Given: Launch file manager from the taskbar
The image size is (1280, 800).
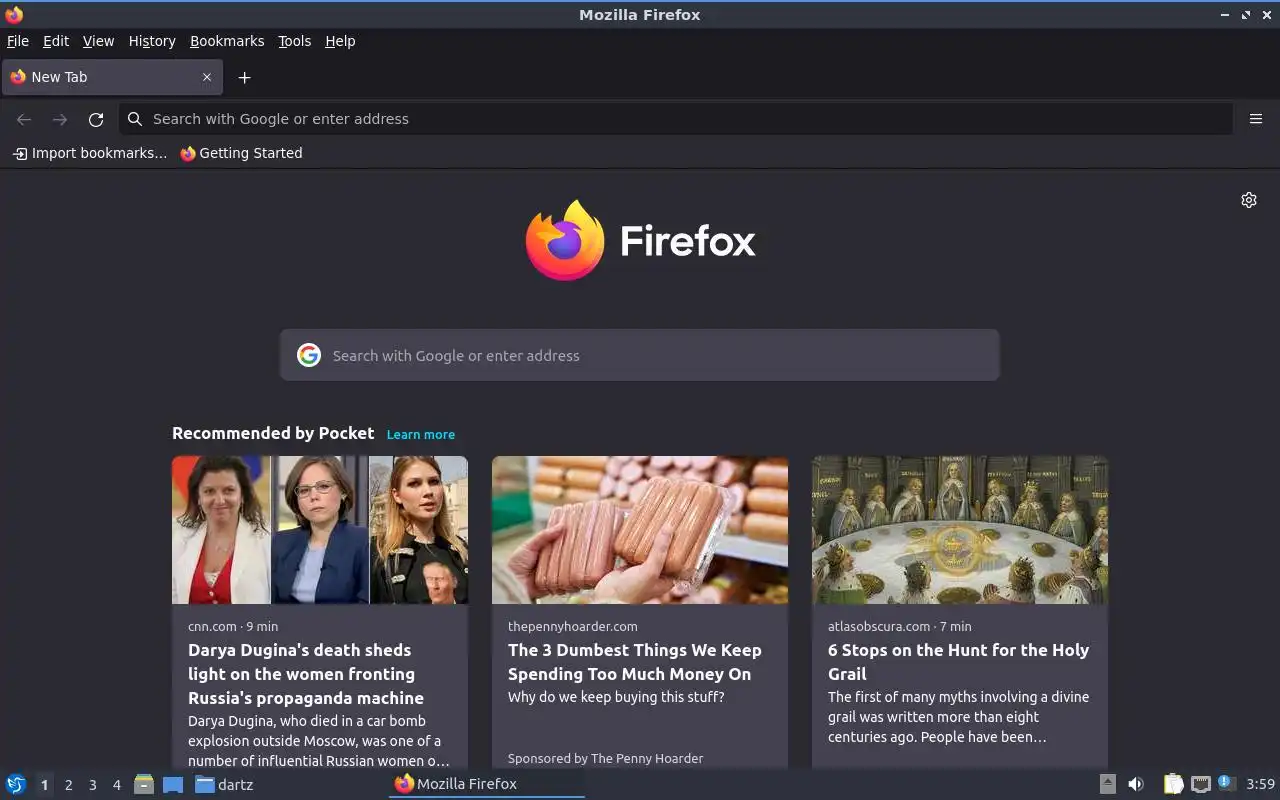Looking at the screenshot, I should pos(144,784).
